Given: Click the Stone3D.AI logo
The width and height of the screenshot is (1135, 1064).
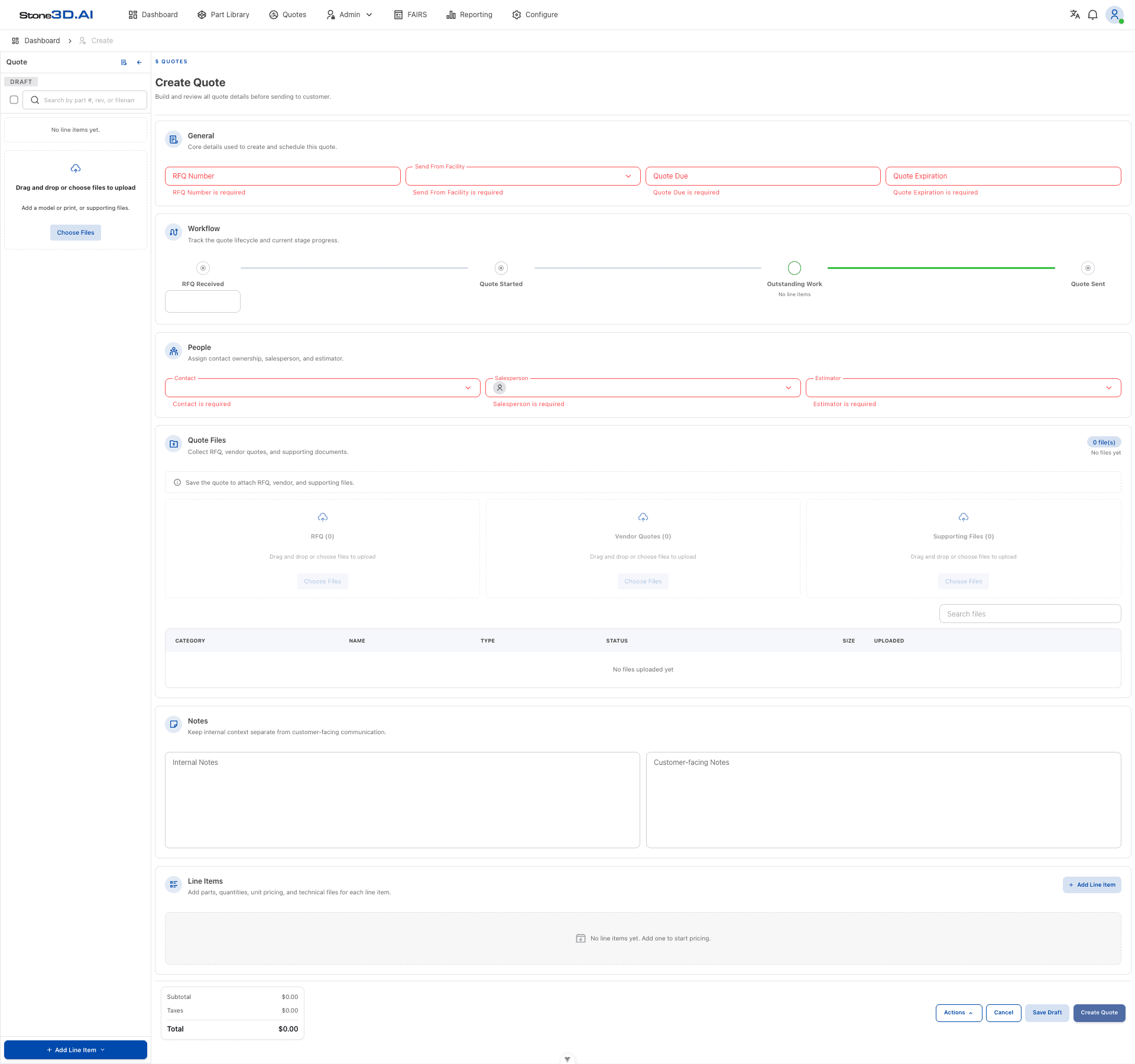Looking at the screenshot, I should 56,15.
